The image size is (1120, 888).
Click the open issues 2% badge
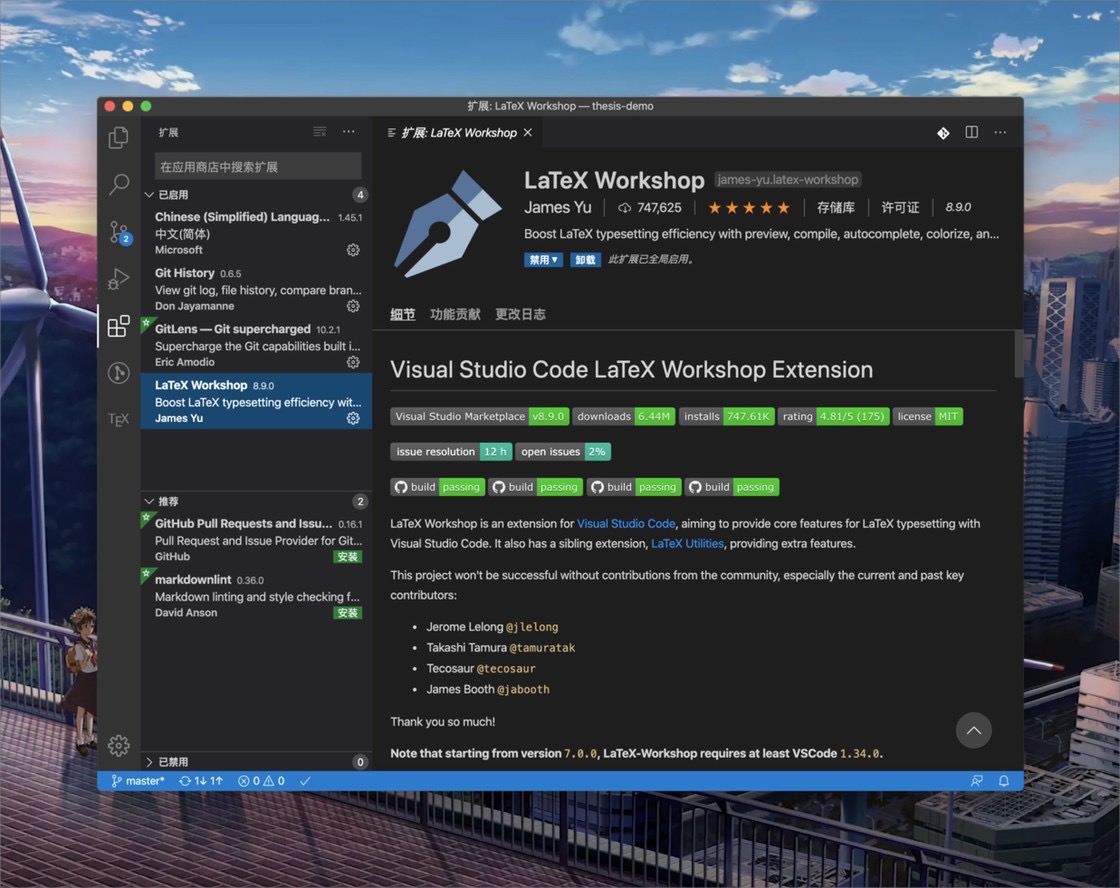563,452
